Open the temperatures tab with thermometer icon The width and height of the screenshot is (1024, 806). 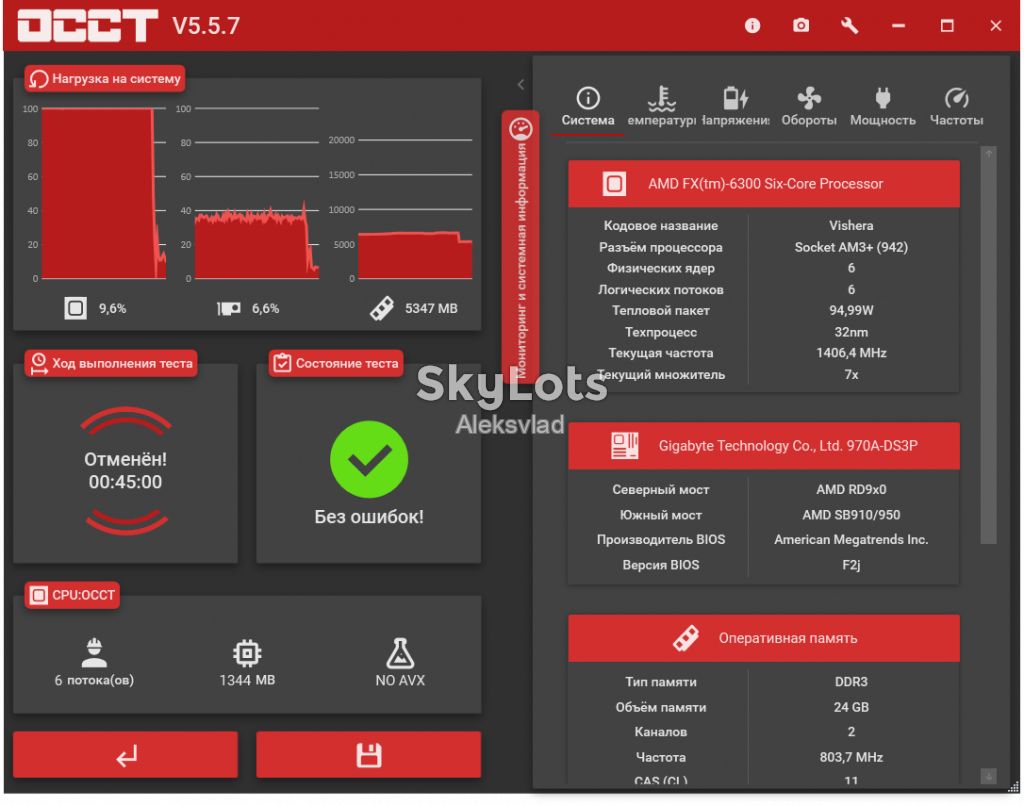pyautogui.click(x=662, y=107)
